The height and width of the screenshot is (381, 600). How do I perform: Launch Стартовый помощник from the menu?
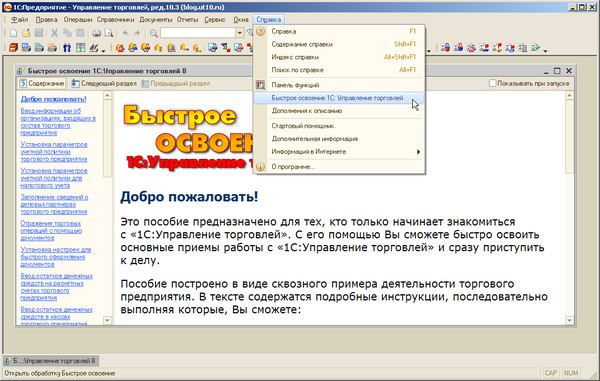[x=339, y=126]
